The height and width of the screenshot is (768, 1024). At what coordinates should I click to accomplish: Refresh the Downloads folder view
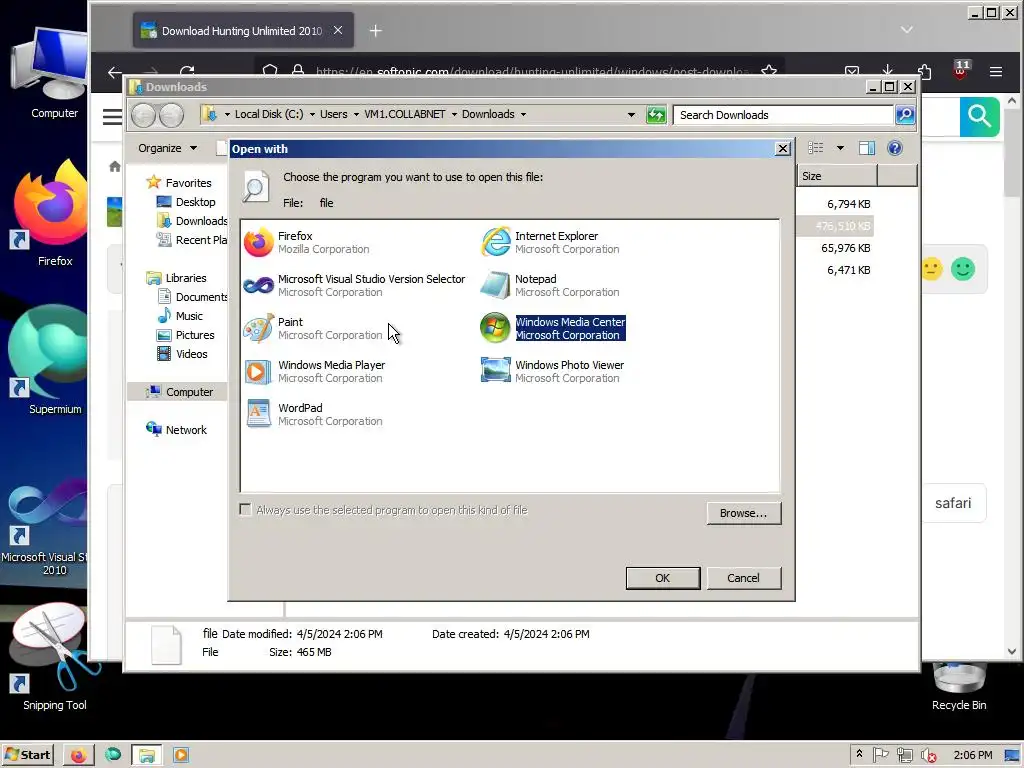tap(656, 115)
